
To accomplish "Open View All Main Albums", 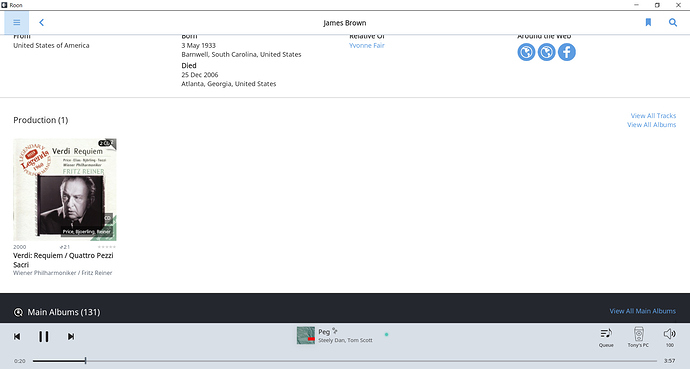I will click(642, 311).
